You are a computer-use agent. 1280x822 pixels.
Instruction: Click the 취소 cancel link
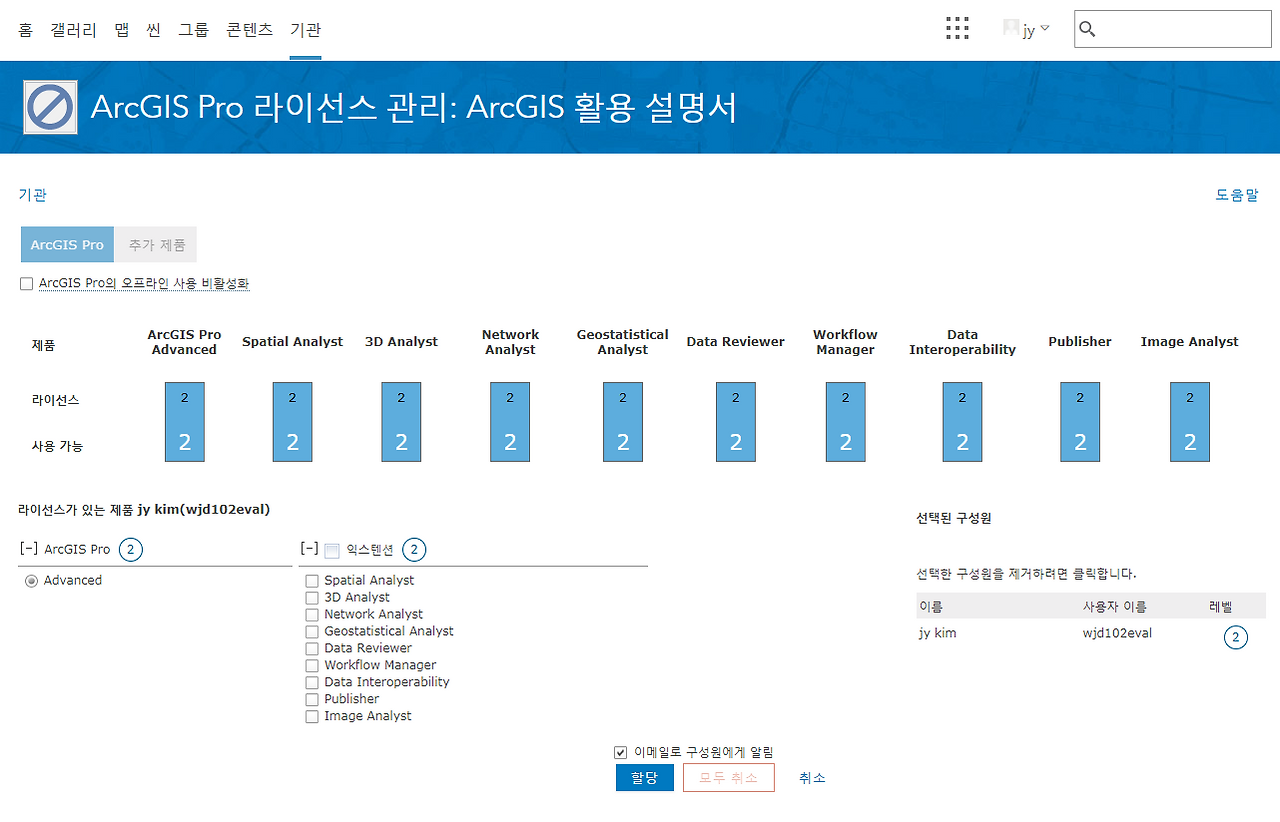[x=812, y=778]
